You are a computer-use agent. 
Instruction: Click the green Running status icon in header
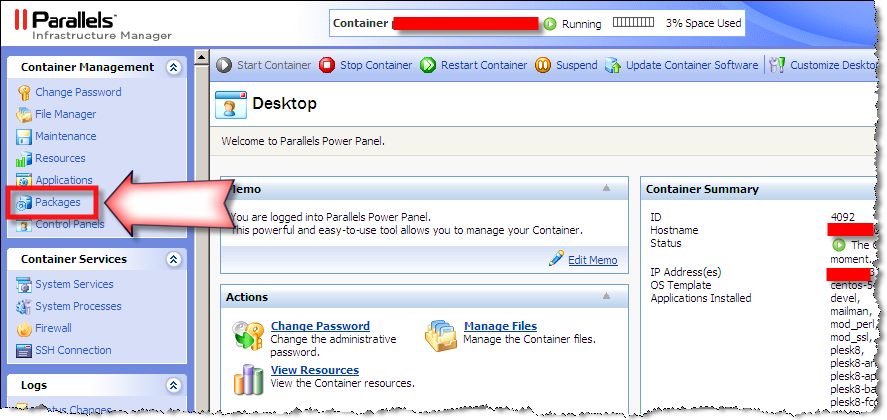click(550, 24)
